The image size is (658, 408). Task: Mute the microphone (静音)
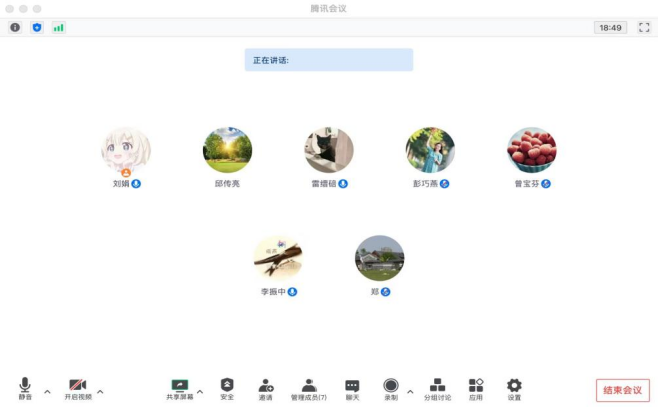[x=25, y=388]
